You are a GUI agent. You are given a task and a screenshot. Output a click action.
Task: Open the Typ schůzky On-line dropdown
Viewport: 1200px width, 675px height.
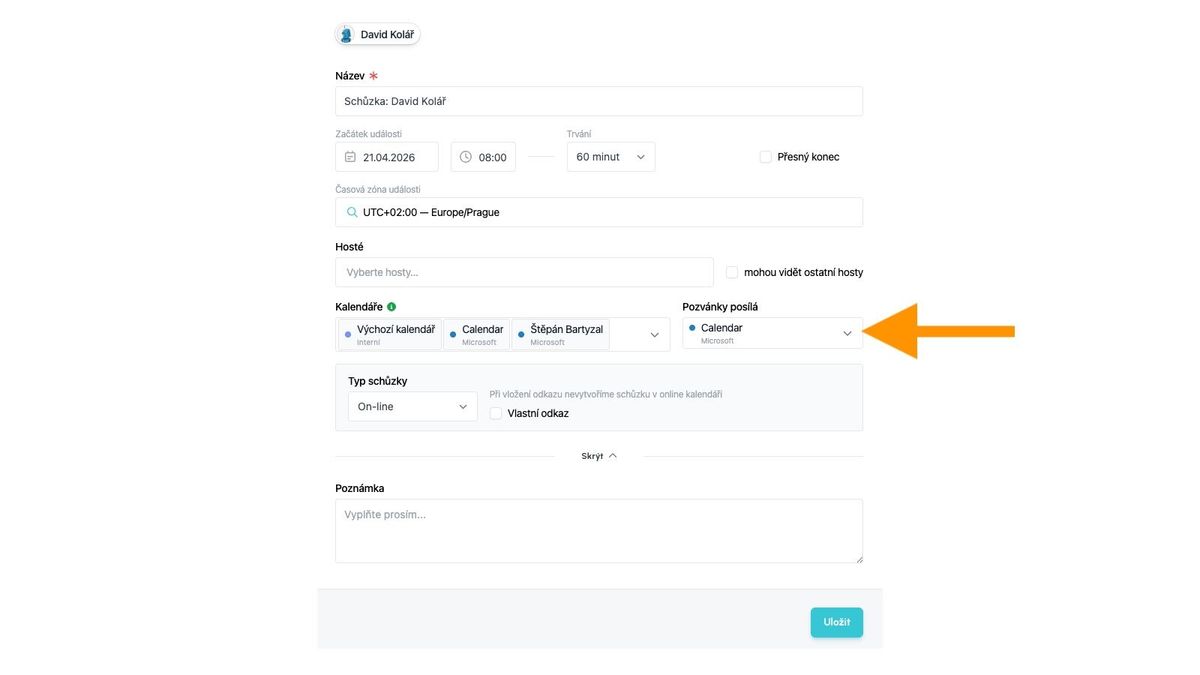(412, 407)
